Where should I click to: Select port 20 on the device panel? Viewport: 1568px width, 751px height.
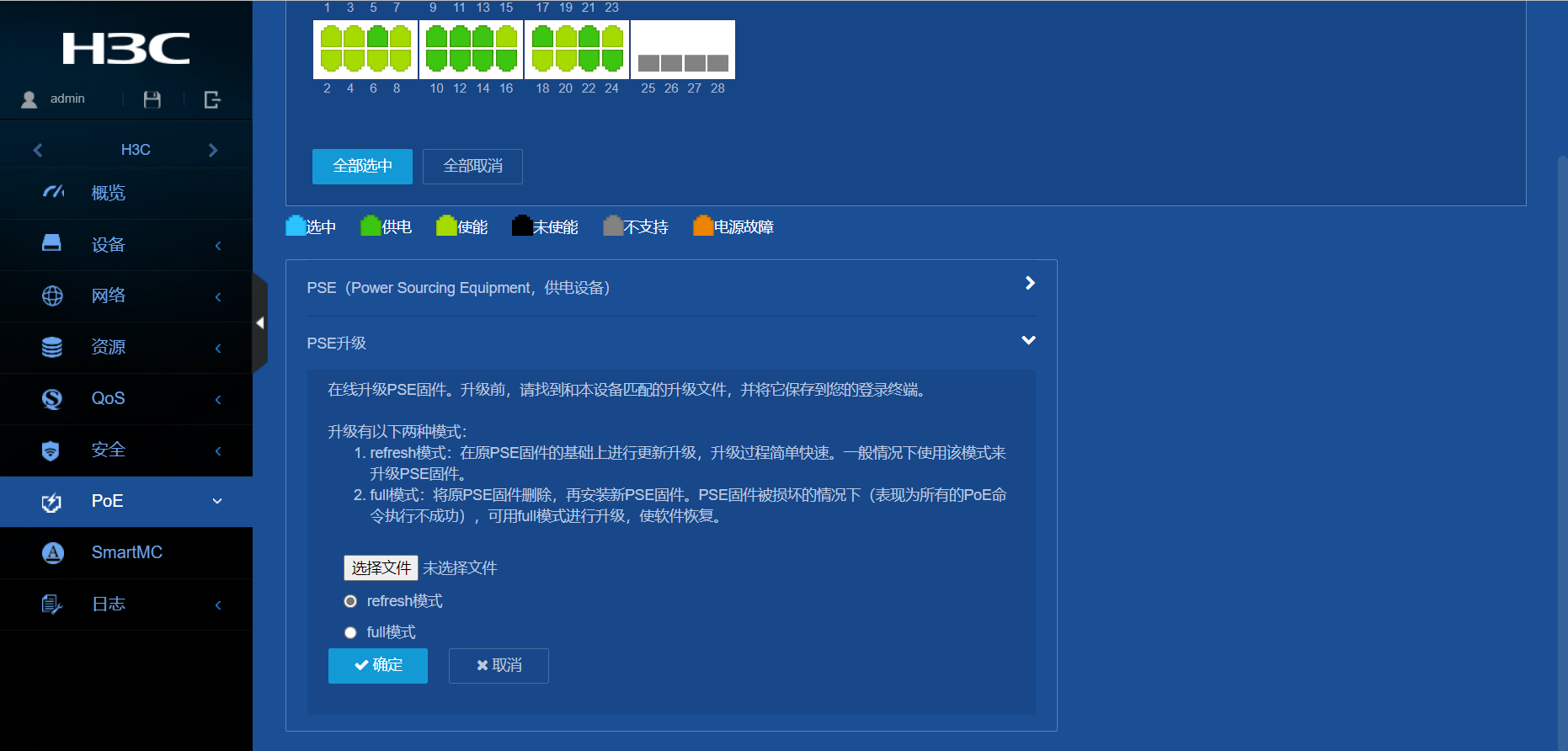click(566, 60)
